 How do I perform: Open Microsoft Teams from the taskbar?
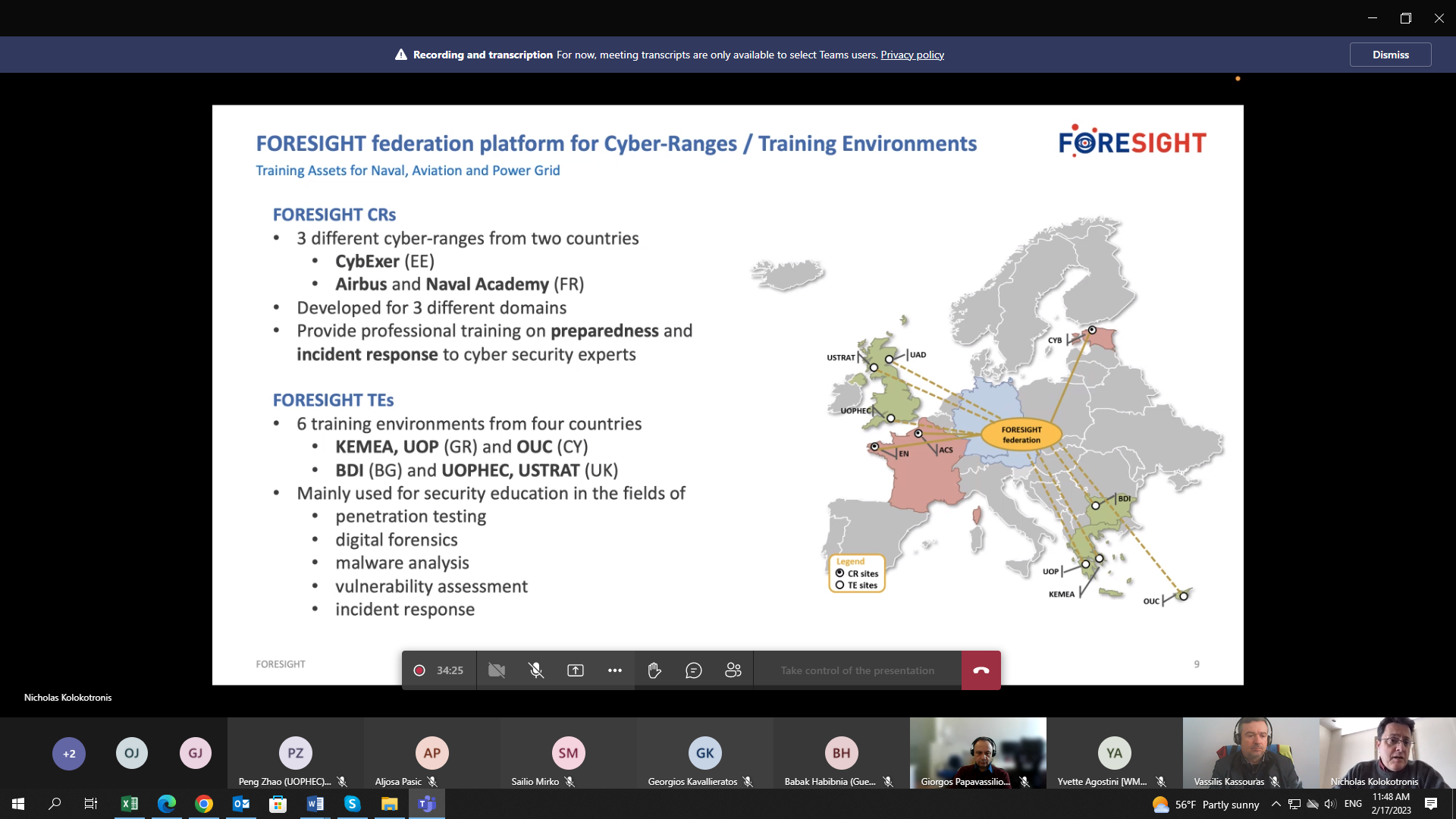427,804
